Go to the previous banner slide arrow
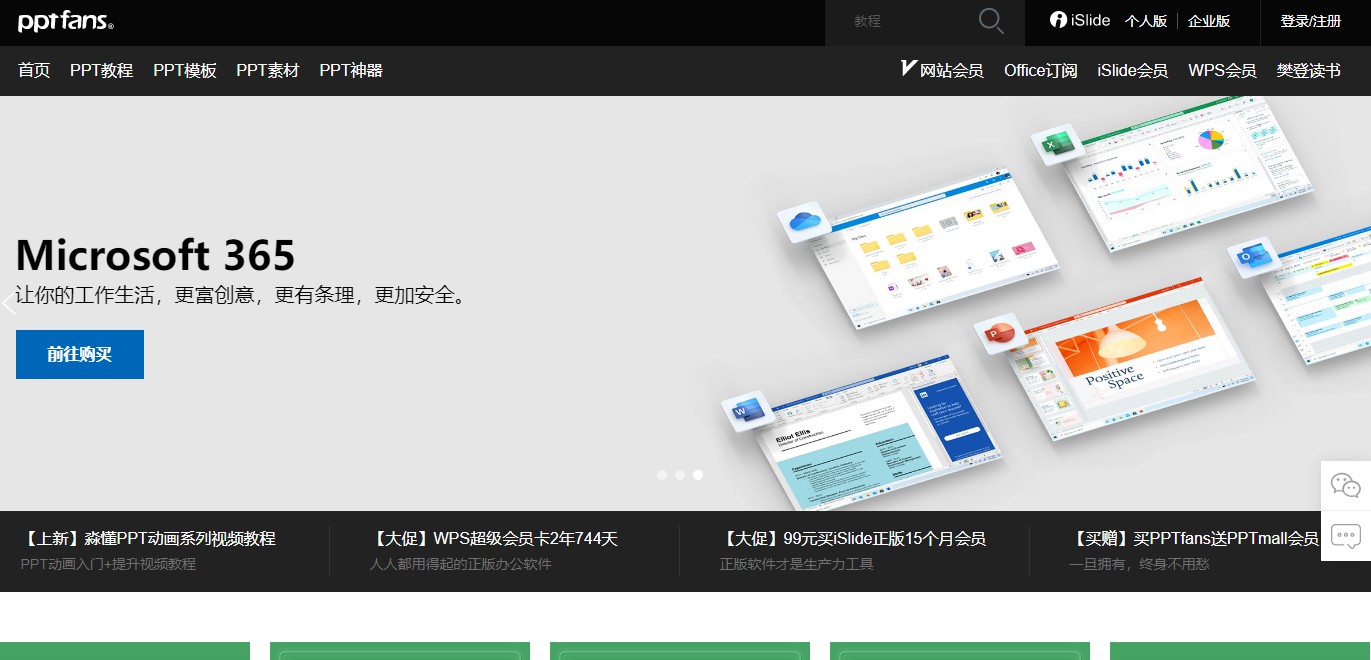Image resolution: width=1371 pixels, height=660 pixels. (x=10, y=302)
